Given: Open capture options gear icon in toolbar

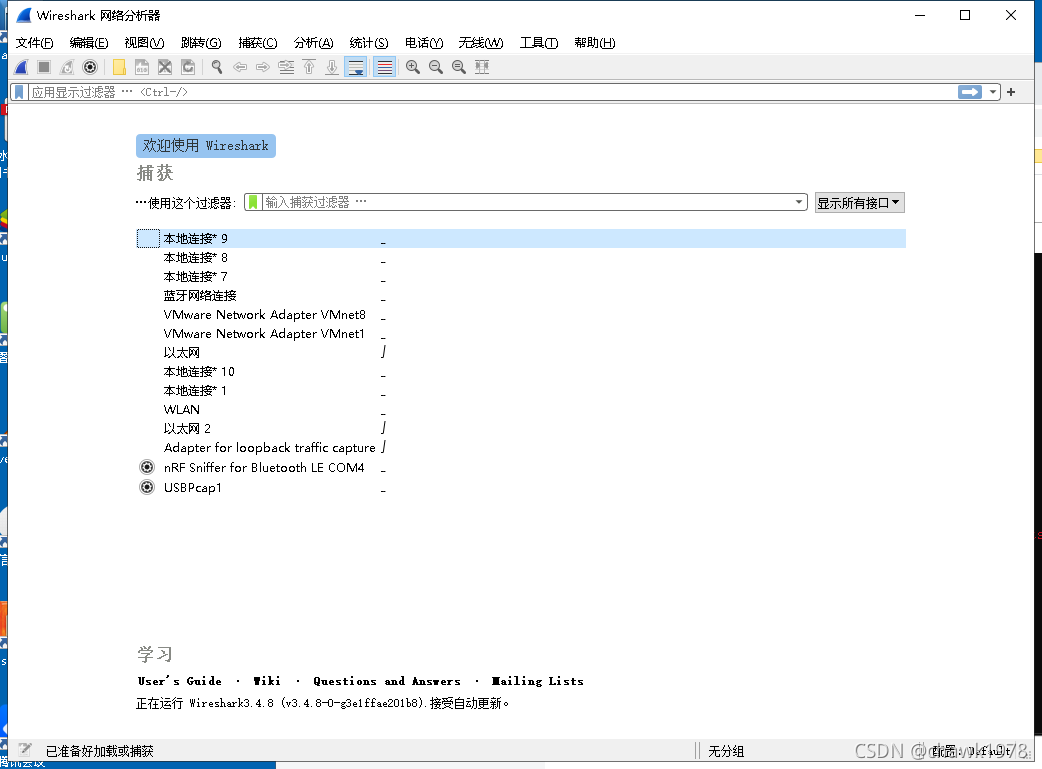Looking at the screenshot, I should pyautogui.click(x=90, y=67).
